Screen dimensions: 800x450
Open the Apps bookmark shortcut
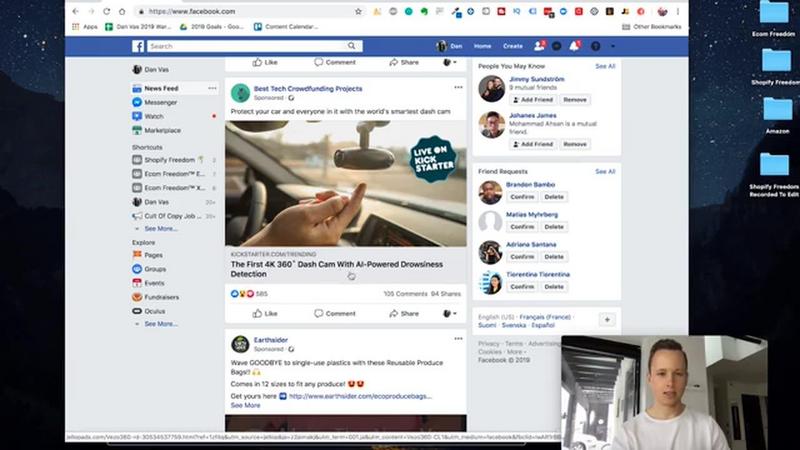(85, 27)
